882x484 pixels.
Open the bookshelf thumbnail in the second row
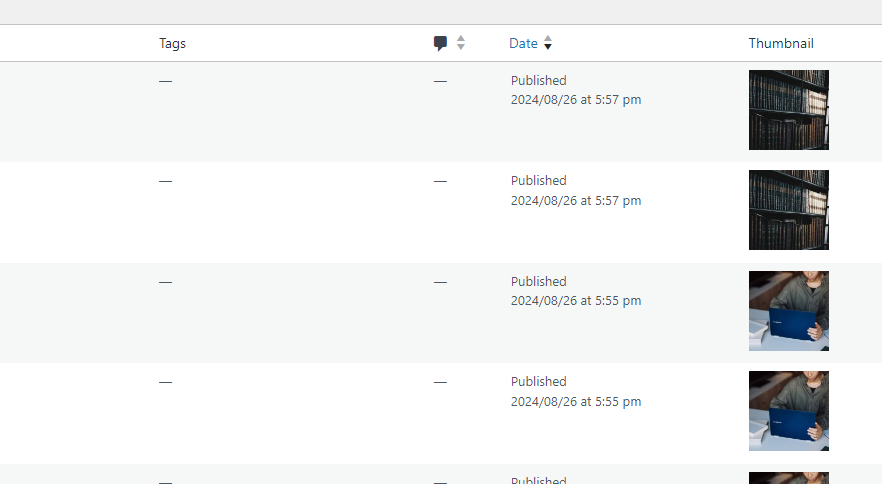tap(788, 210)
